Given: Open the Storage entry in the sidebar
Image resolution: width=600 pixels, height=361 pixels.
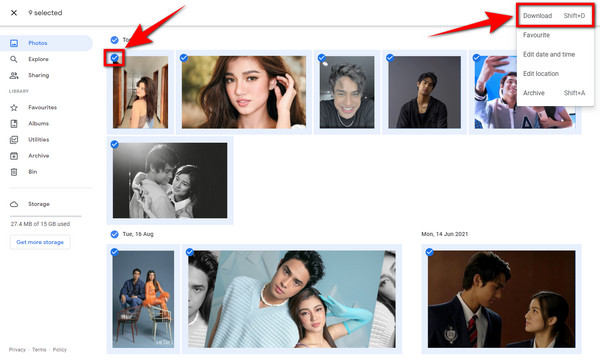Looking at the screenshot, I should (x=39, y=204).
